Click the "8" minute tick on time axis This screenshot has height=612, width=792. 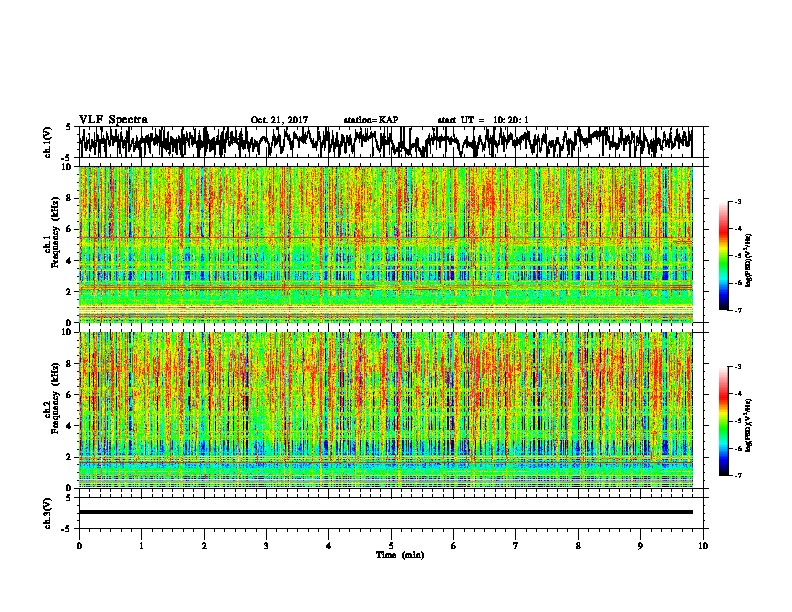[578, 546]
